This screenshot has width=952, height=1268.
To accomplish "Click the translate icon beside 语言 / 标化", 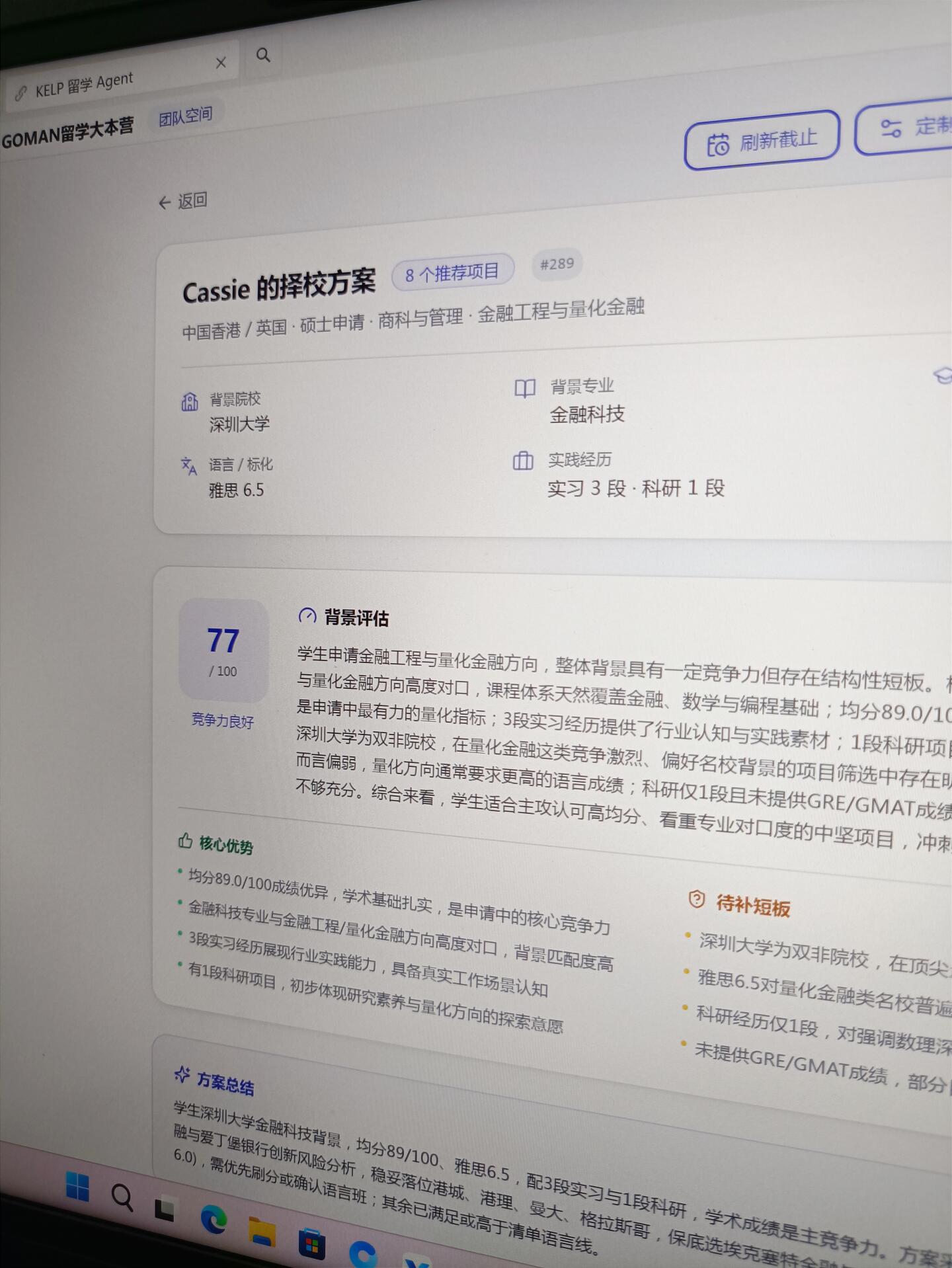I will pos(189,466).
